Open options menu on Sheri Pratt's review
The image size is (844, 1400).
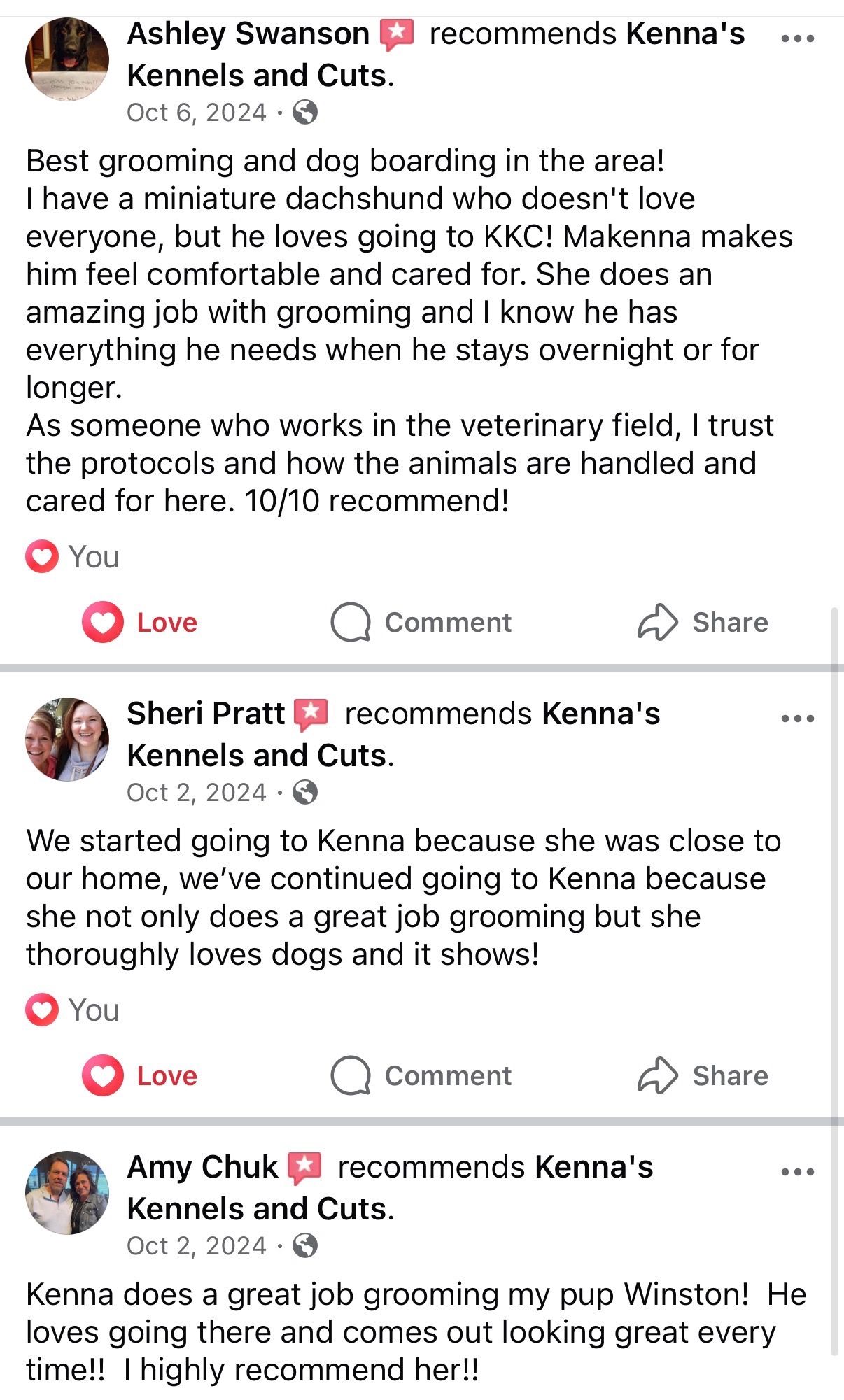click(x=797, y=718)
